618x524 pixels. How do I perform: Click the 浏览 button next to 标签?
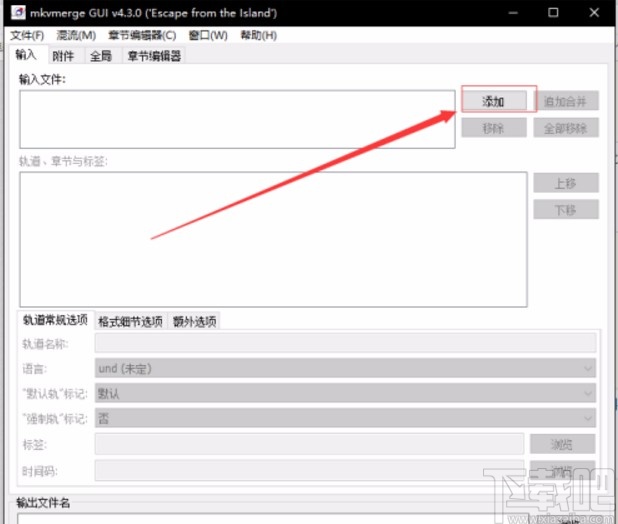coord(562,444)
